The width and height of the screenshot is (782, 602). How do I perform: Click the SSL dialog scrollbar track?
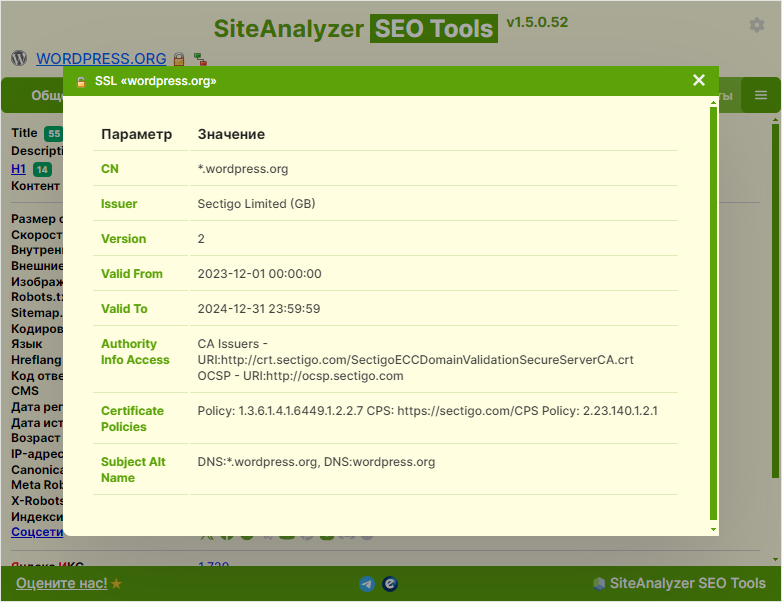(713, 300)
